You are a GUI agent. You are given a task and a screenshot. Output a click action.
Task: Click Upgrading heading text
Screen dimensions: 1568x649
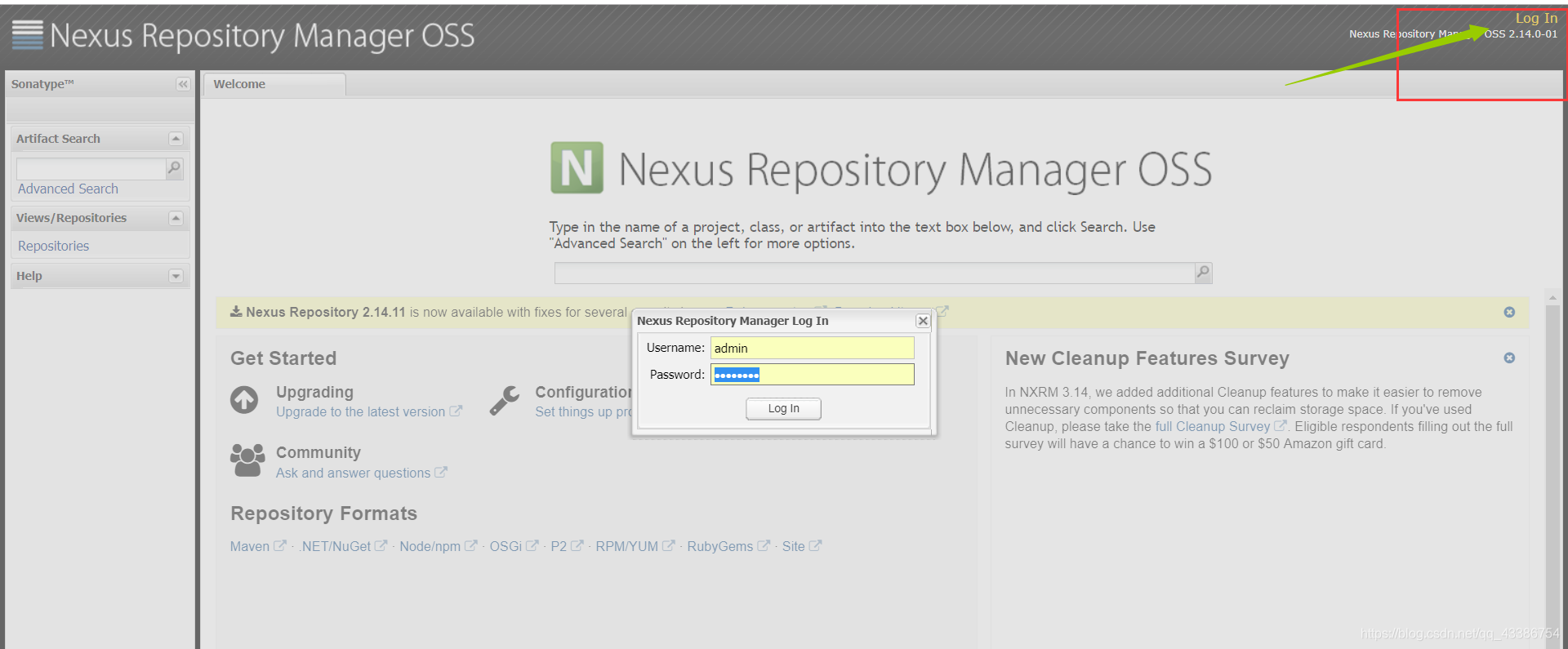pos(314,392)
